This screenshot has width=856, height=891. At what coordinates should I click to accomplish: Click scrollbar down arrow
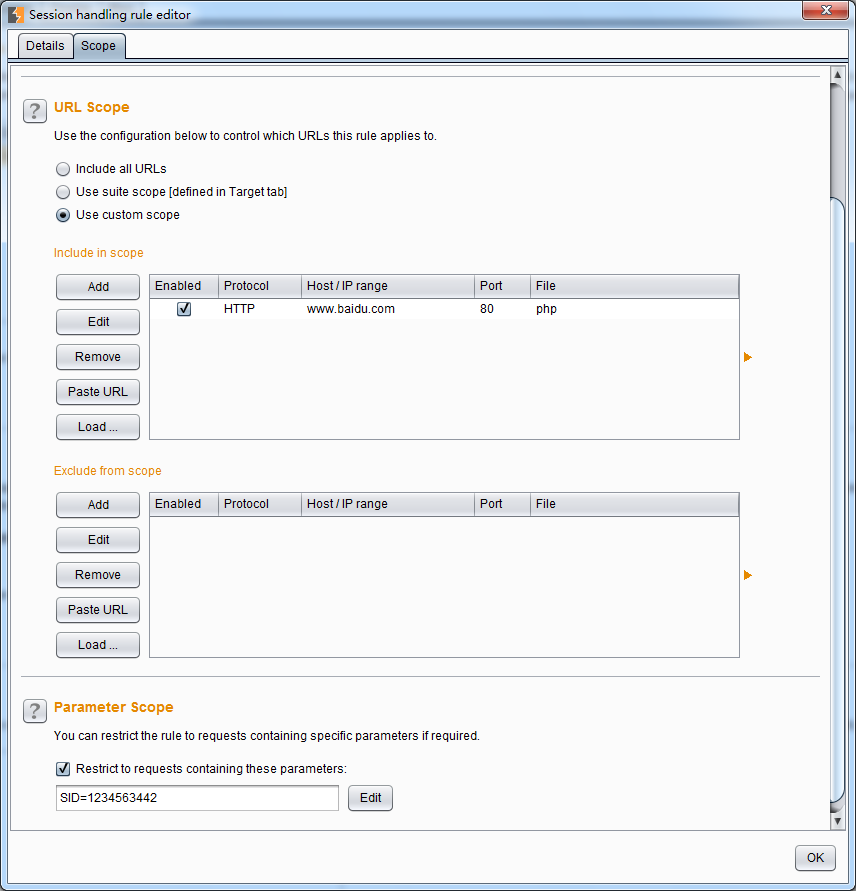click(837, 820)
